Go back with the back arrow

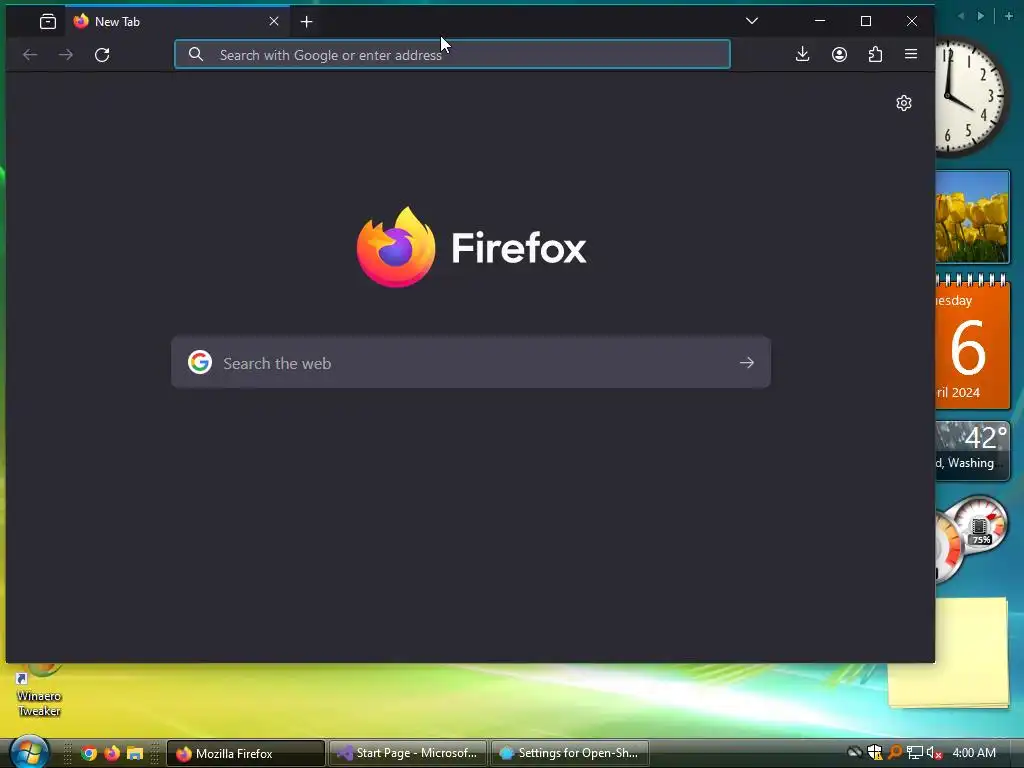pyautogui.click(x=30, y=55)
